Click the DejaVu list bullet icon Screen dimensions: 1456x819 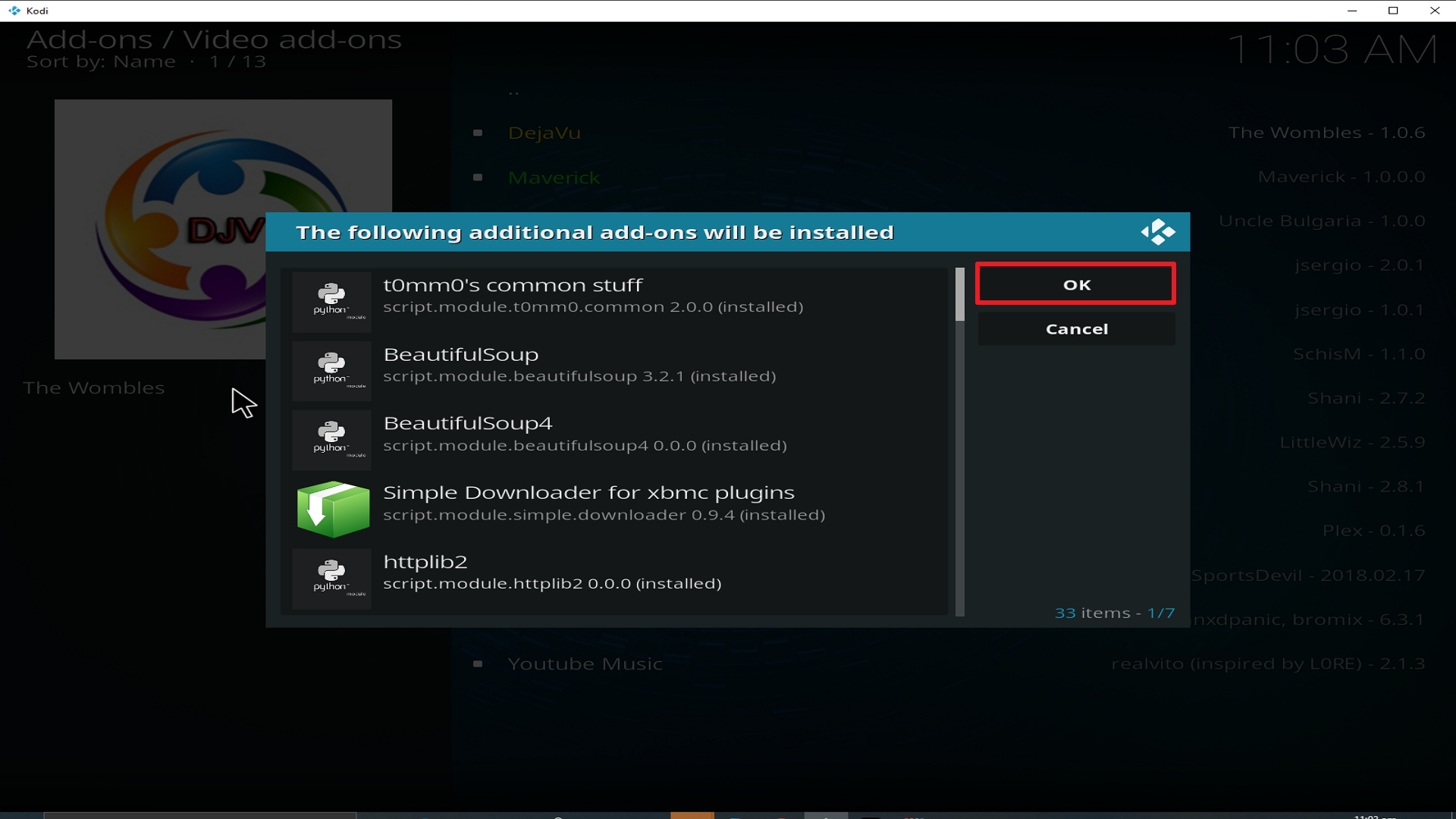pos(478,133)
